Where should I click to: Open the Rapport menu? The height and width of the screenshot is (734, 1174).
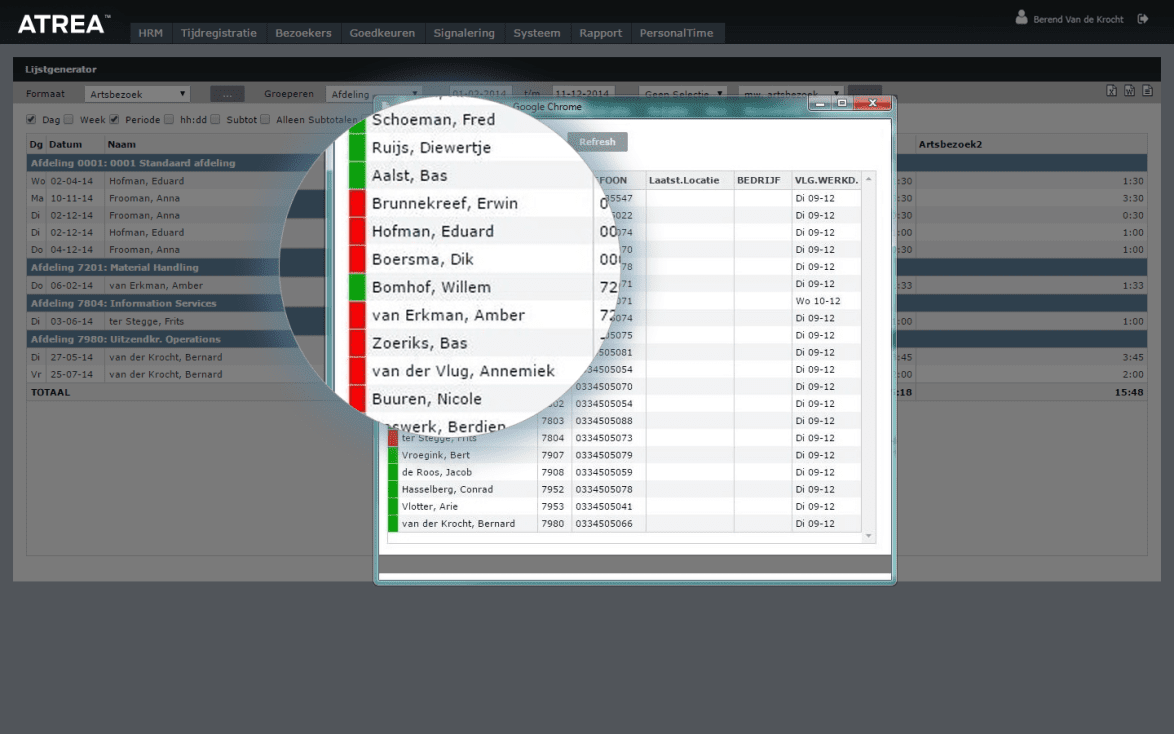click(x=600, y=32)
